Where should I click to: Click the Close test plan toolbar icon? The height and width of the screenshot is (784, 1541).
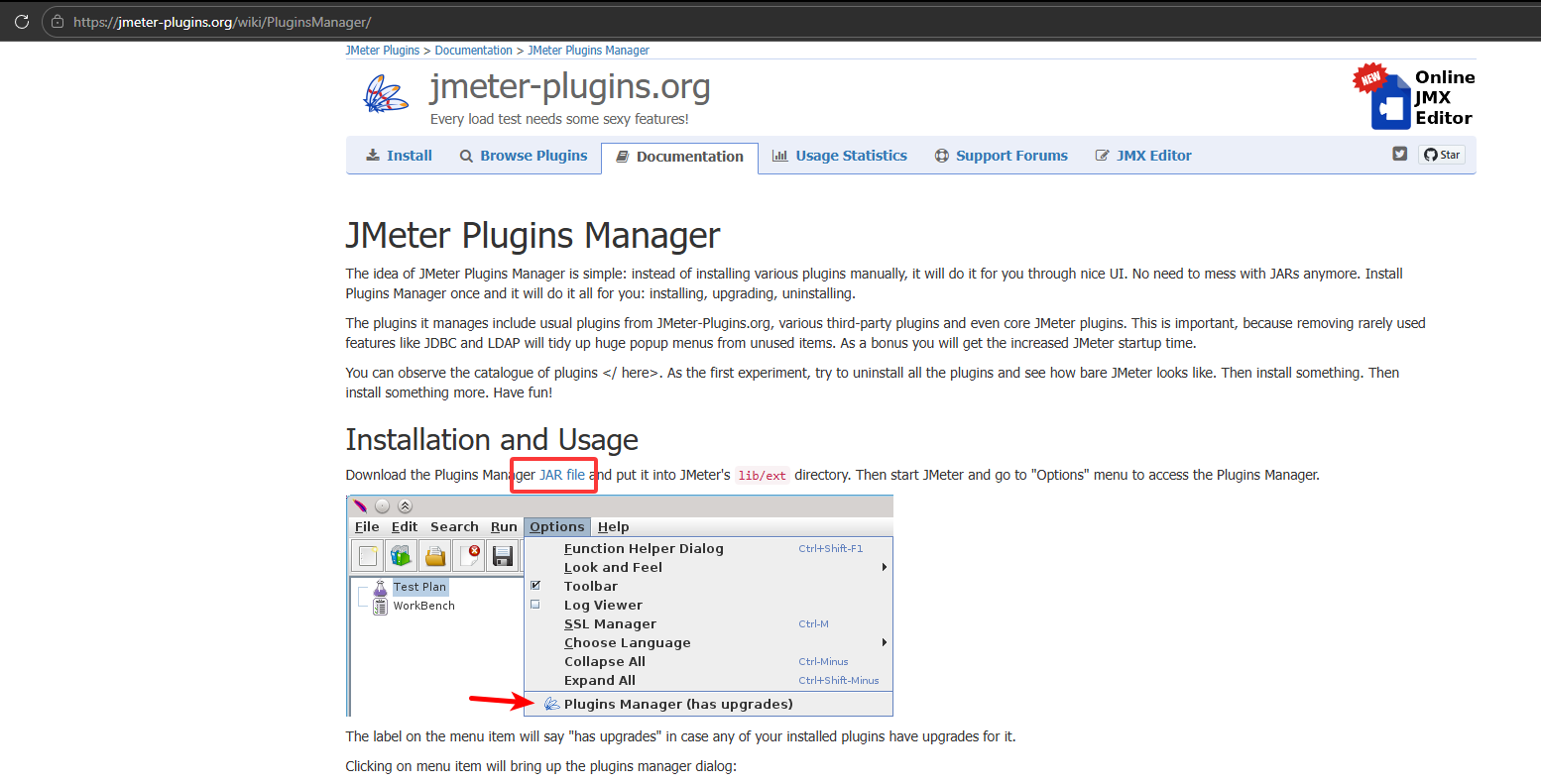tap(469, 556)
